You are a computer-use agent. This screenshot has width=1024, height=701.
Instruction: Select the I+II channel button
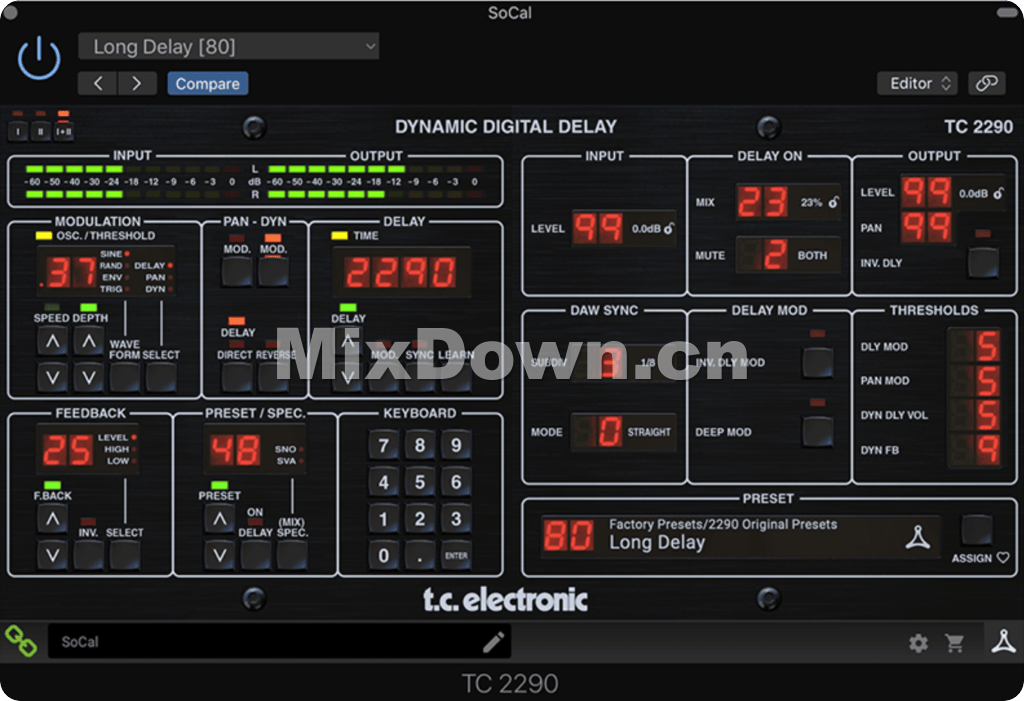63,131
